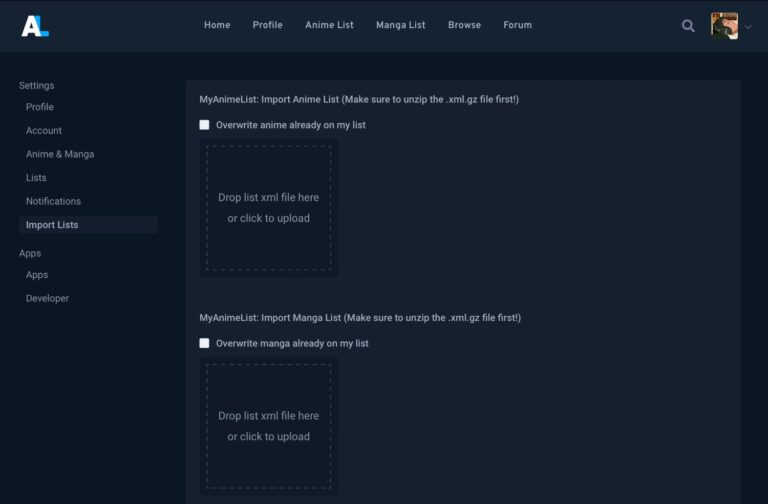Go to Home in top navigation
Viewport: 768px width, 504px height.
(x=217, y=25)
